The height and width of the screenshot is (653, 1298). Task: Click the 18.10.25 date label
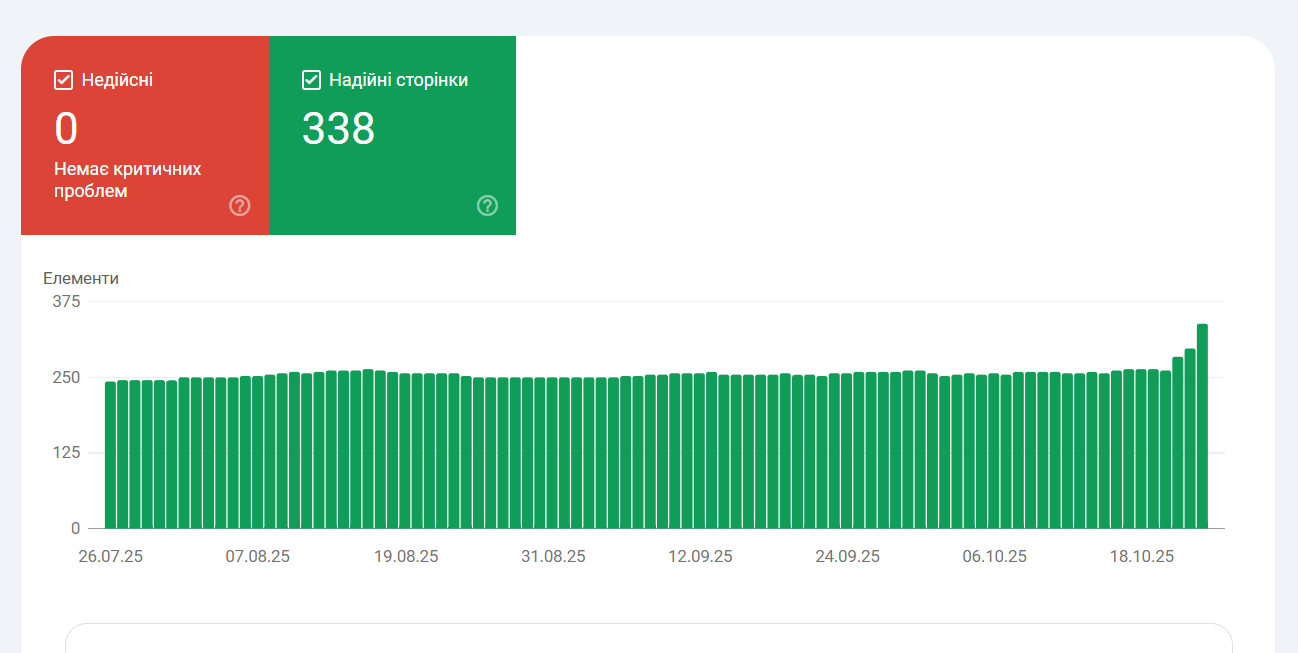click(x=1142, y=557)
